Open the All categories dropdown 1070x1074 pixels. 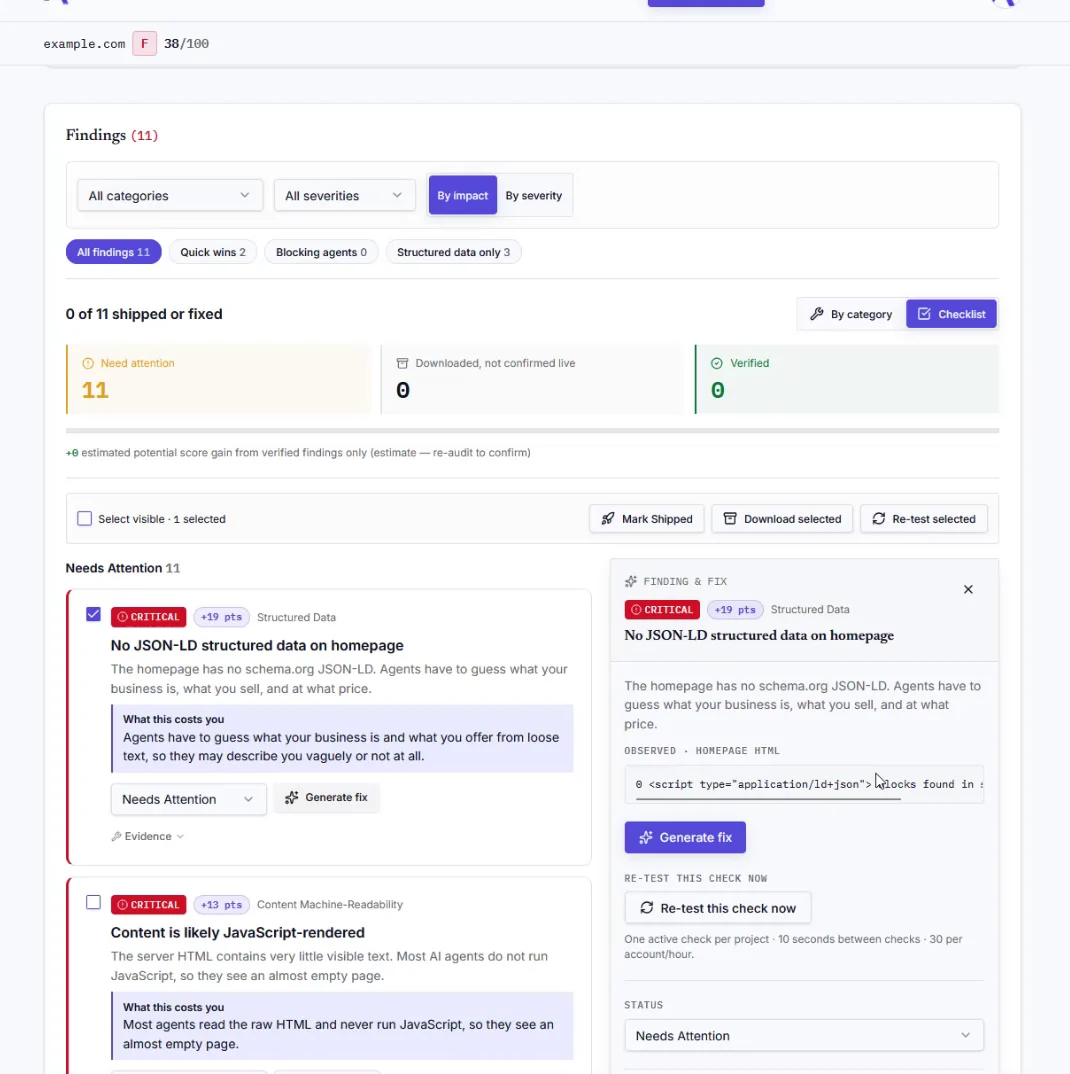coord(170,195)
